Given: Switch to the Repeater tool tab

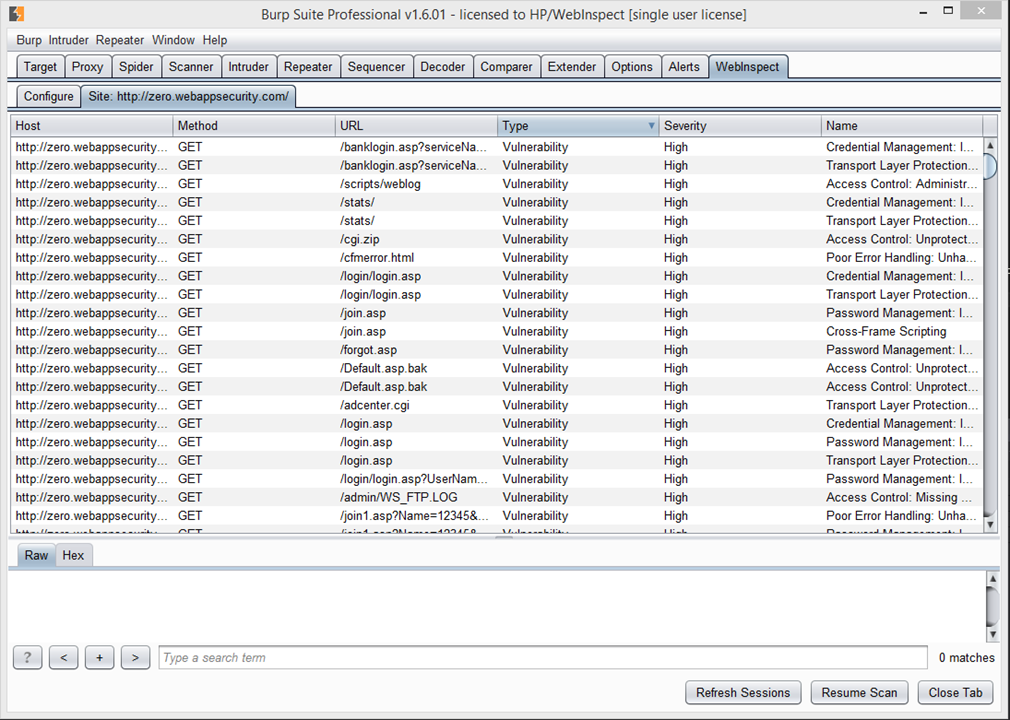Looking at the screenshot, I should point(308,67).
